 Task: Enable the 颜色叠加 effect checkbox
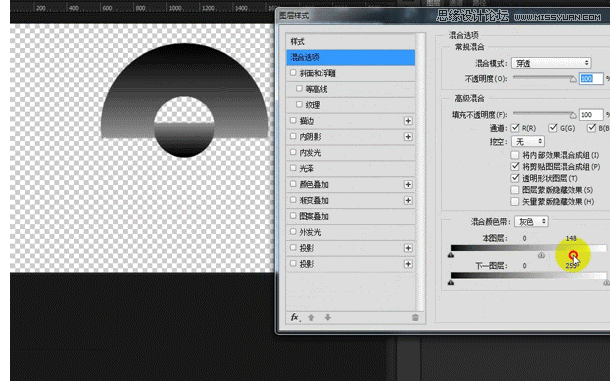(x=293, y=184)
